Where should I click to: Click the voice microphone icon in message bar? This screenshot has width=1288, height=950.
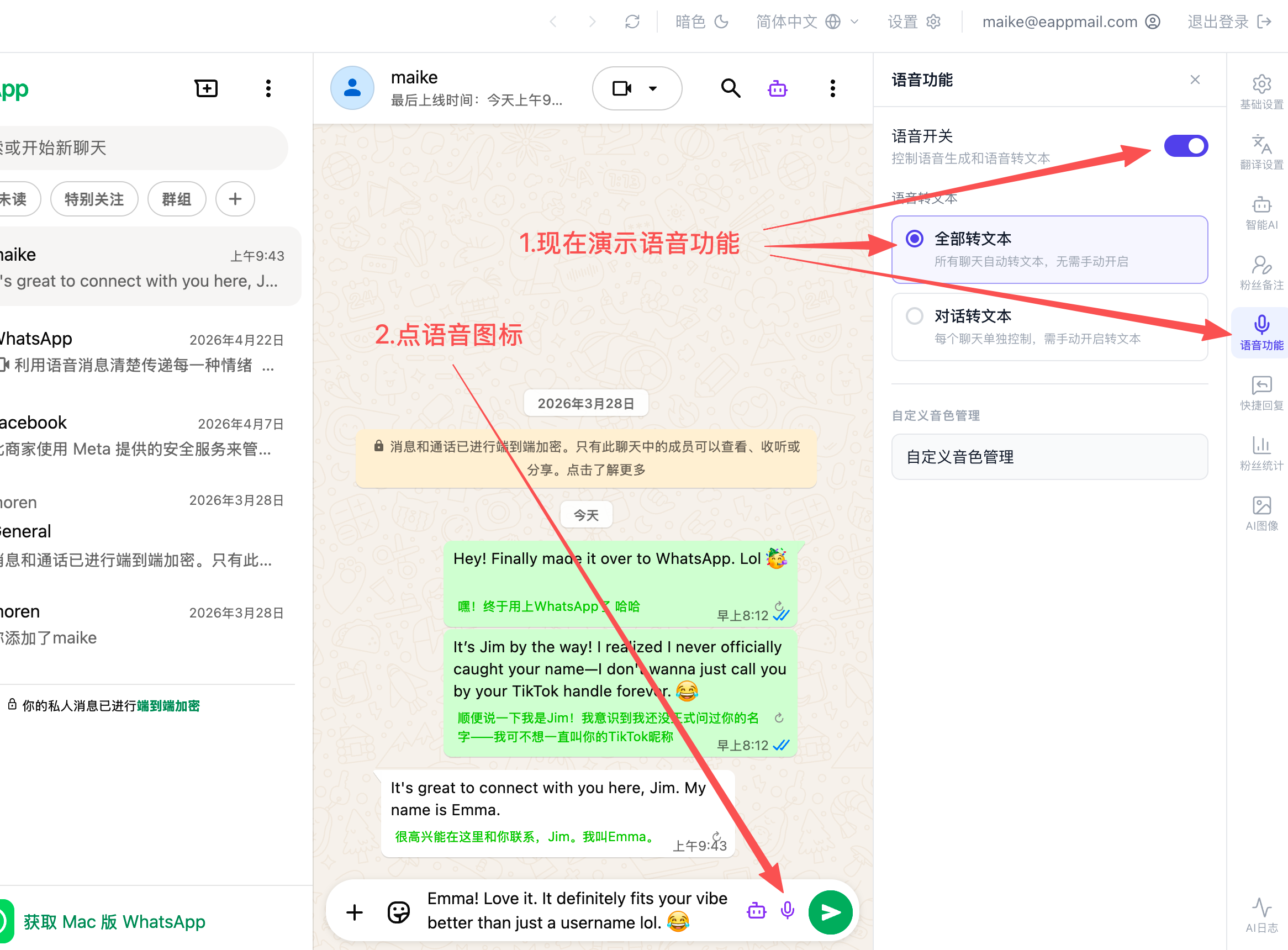(x=787, y=910)
